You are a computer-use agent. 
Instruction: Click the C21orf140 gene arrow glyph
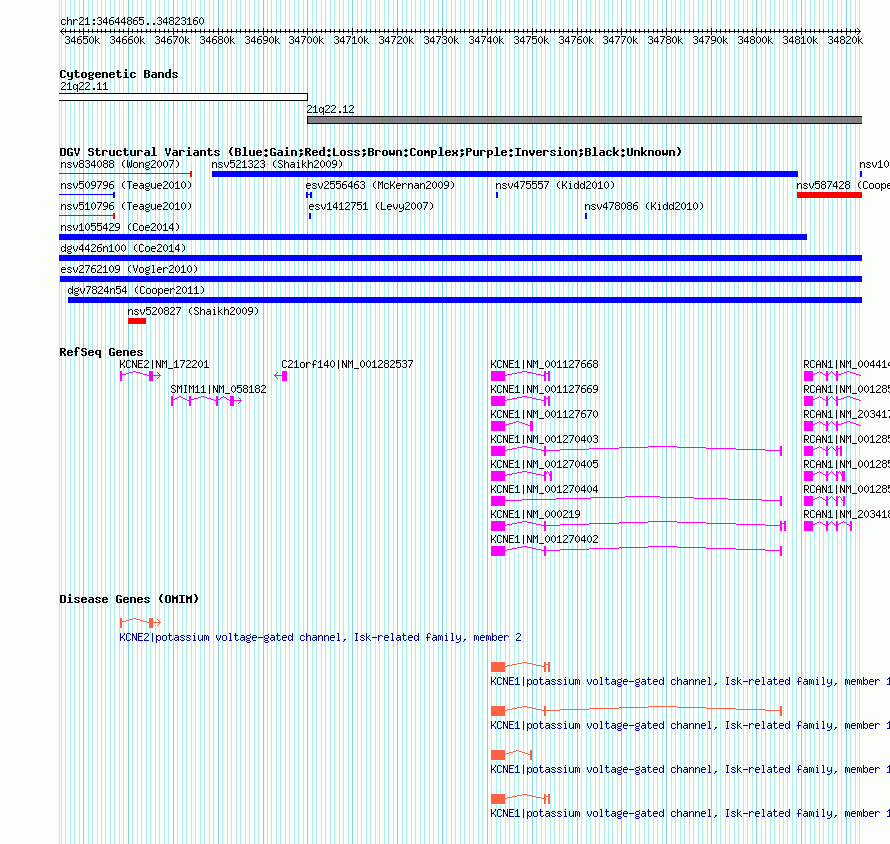click(280, 376)
